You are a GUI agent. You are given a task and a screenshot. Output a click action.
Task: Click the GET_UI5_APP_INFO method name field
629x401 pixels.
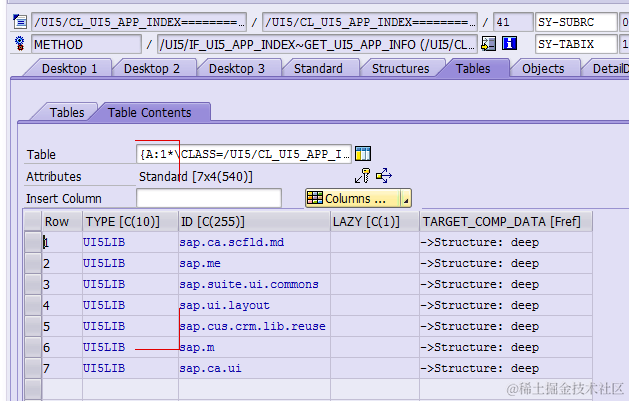[x=317, y=44]
